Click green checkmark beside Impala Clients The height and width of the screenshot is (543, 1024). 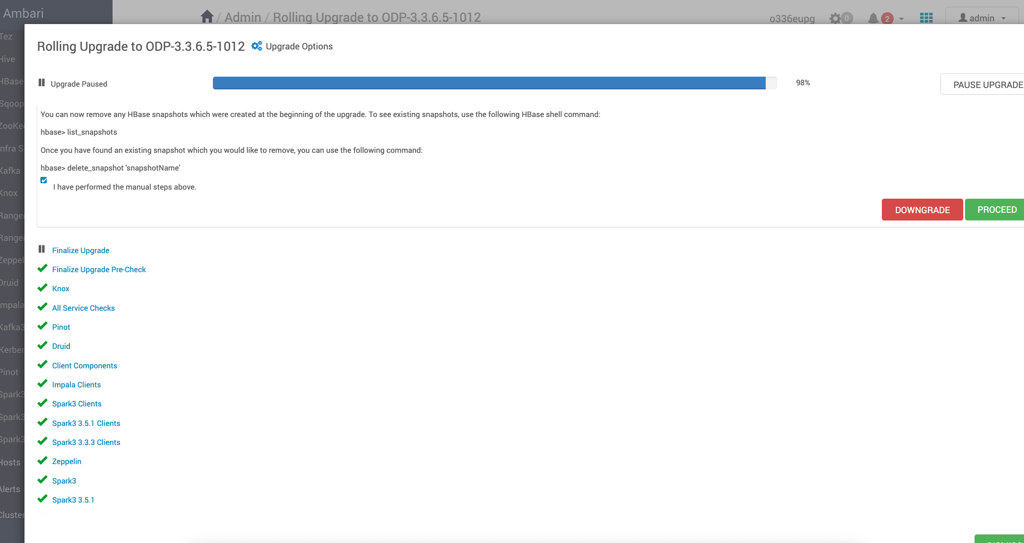[42, 384]
